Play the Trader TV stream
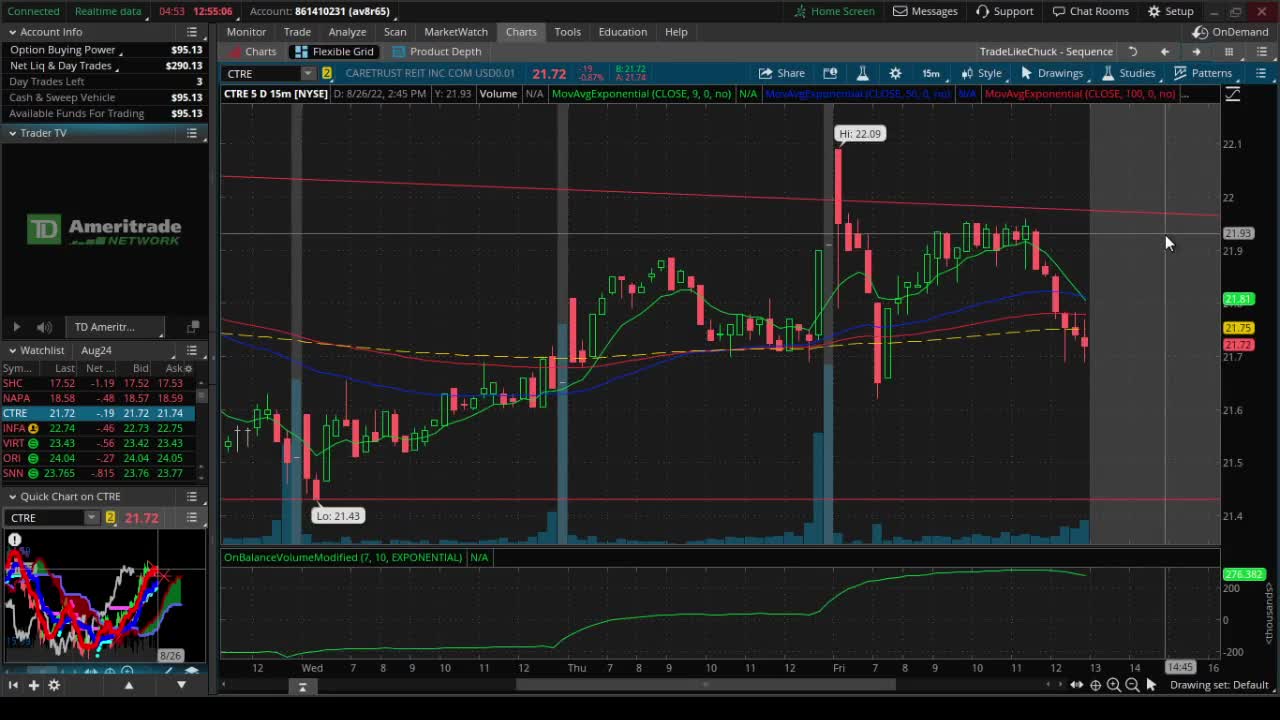Viewport: 1280px width, 720px height. click(x=16, y=327)
